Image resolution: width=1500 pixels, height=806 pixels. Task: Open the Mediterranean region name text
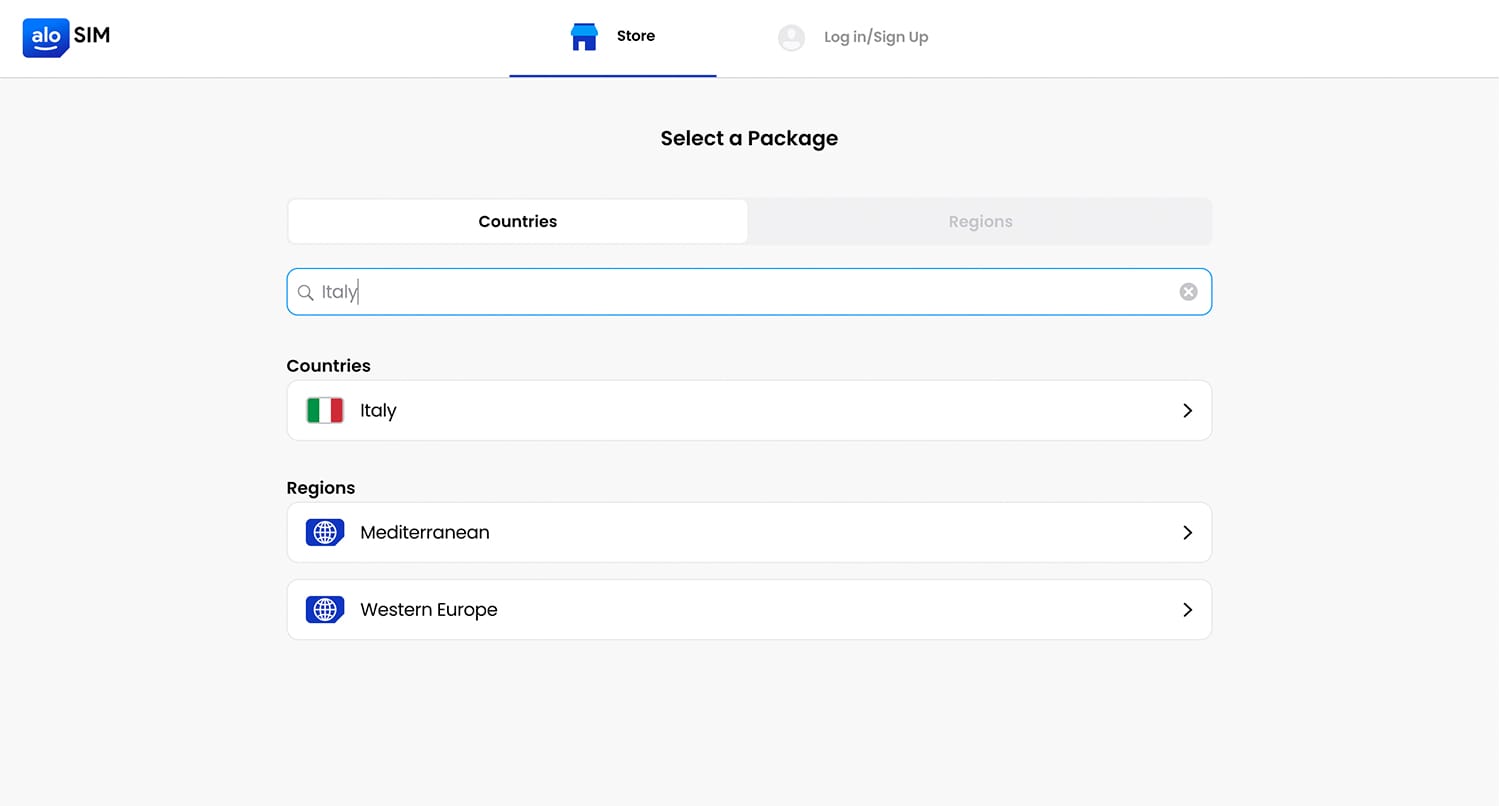pyautogui.click(x=425, y=533)
